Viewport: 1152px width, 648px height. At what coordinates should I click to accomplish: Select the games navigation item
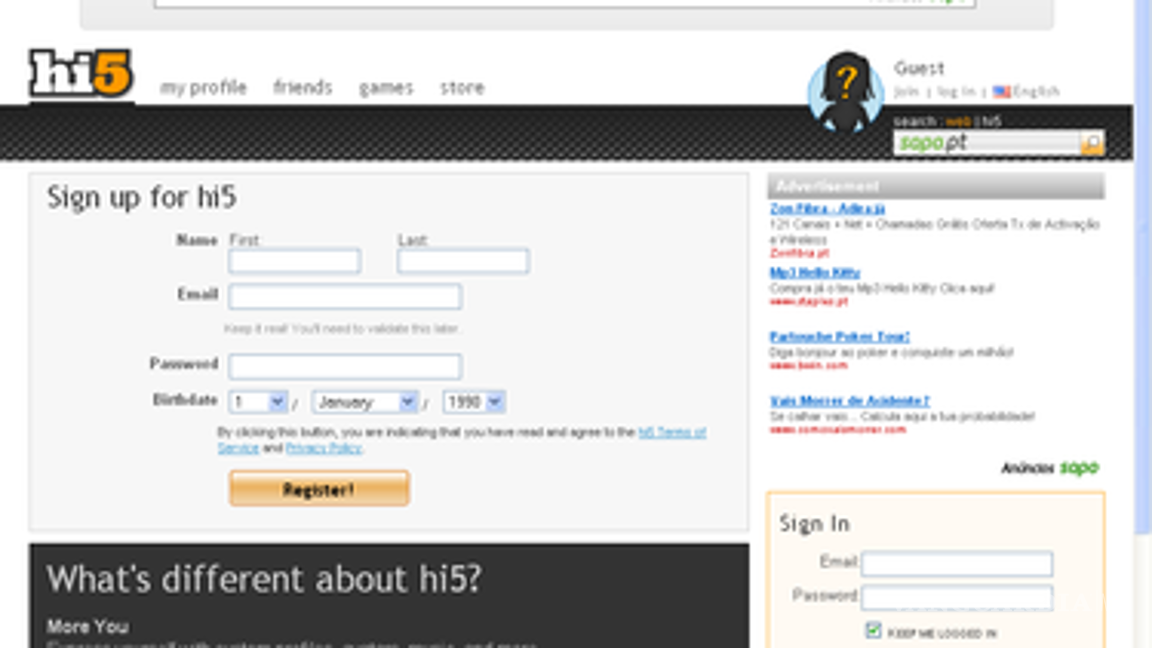(x=386, y=88)
